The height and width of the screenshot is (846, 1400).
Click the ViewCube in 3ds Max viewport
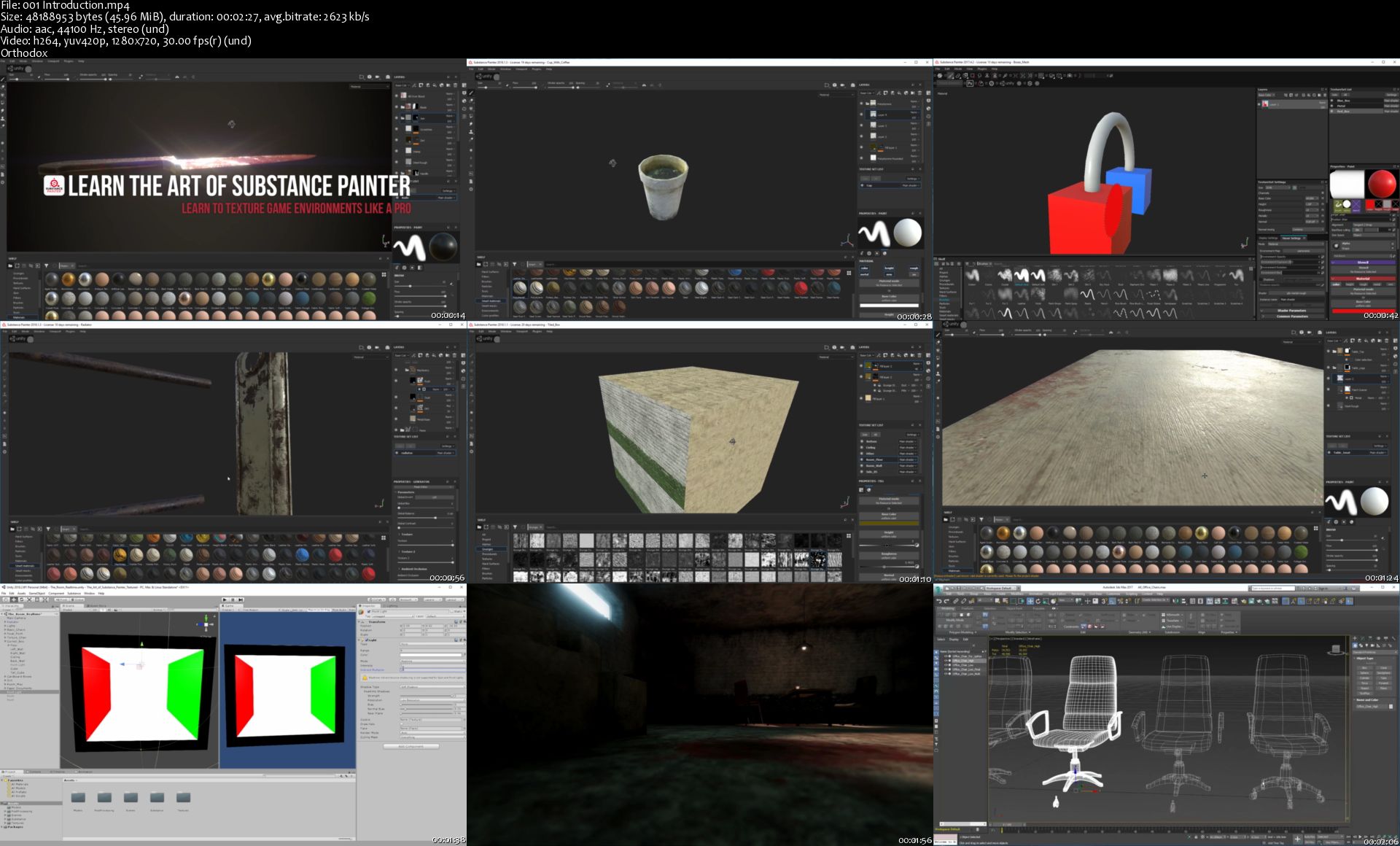coord(1336,649)
